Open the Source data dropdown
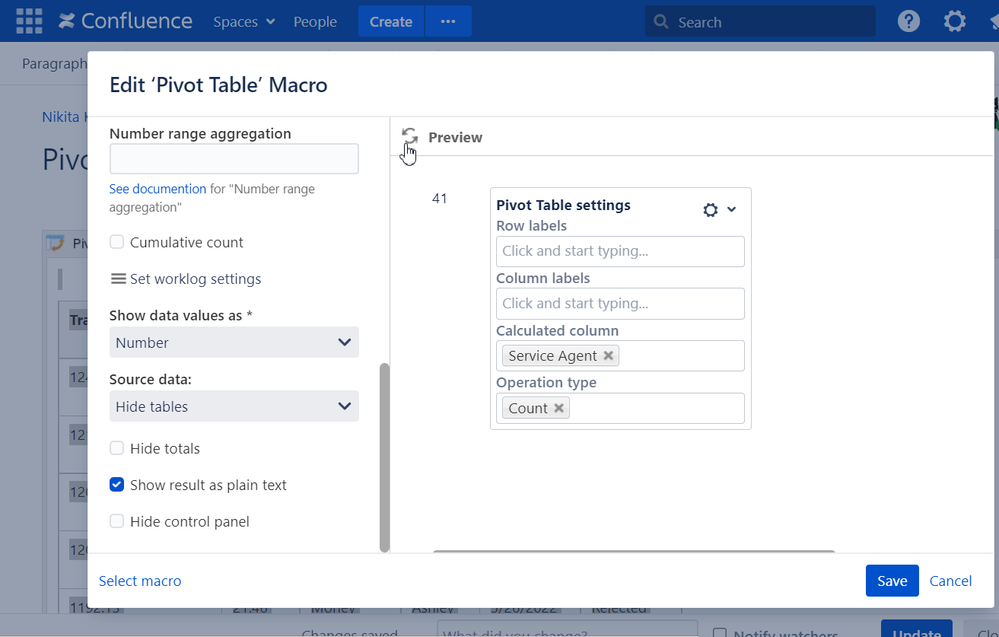 pos(234,406)
